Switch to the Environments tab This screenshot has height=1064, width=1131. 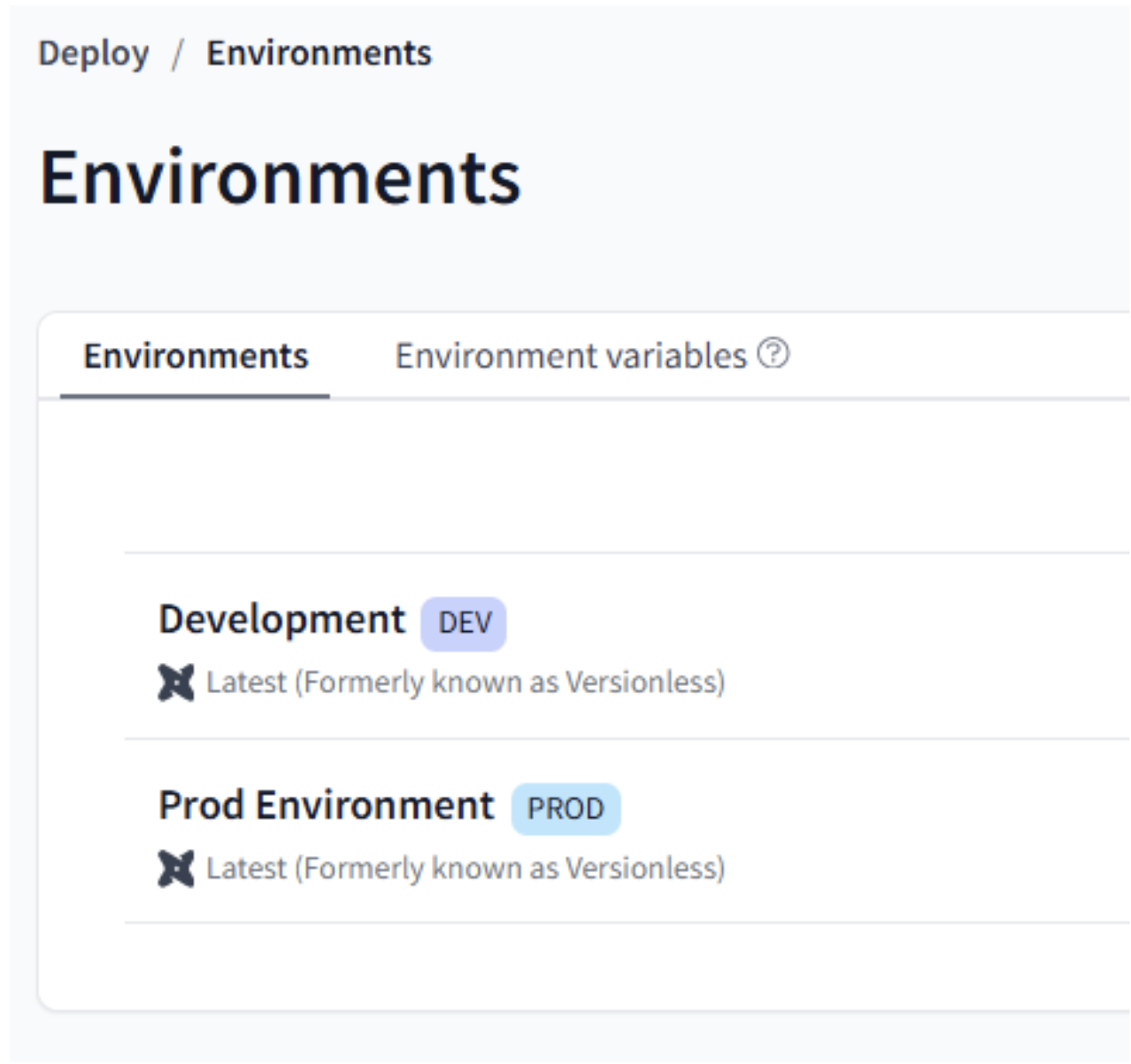click(x=196, y=356)
